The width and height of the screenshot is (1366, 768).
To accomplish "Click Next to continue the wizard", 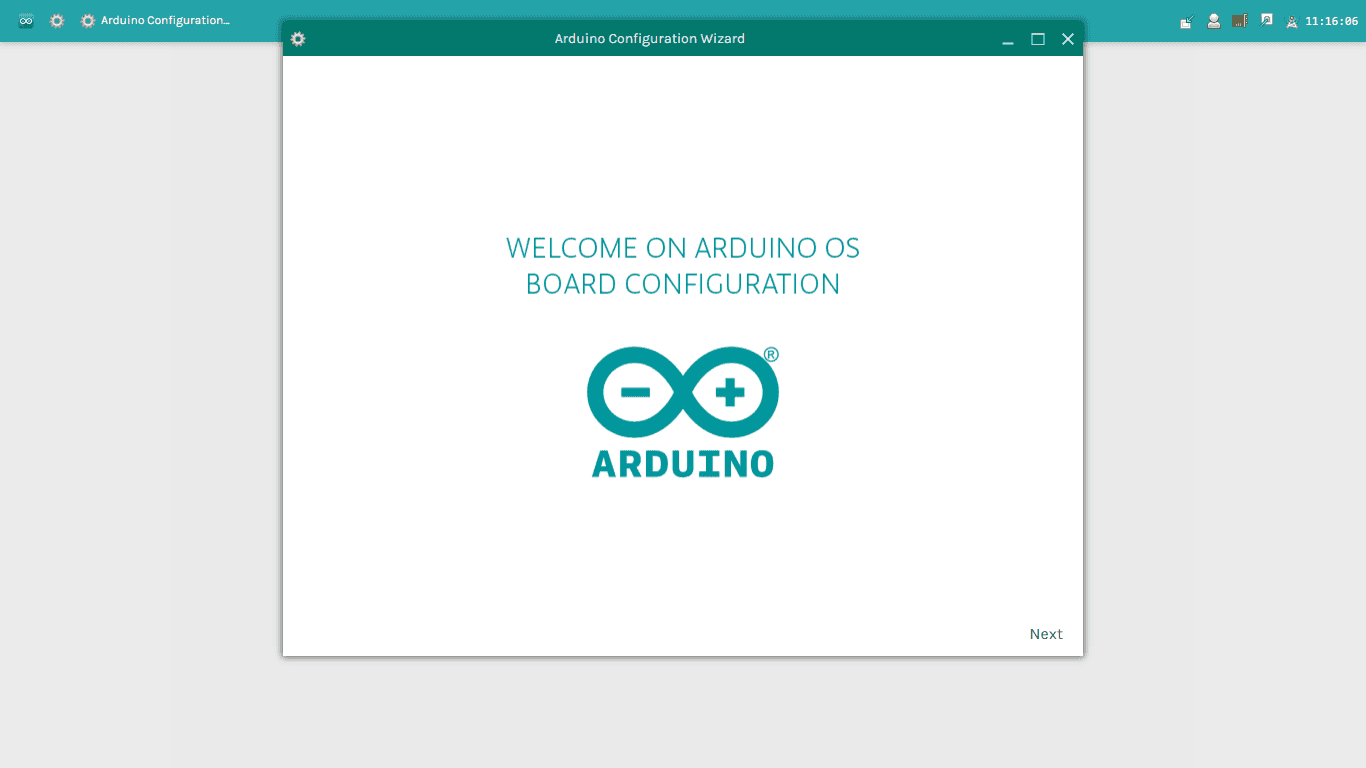I will tap(1045, 634).
